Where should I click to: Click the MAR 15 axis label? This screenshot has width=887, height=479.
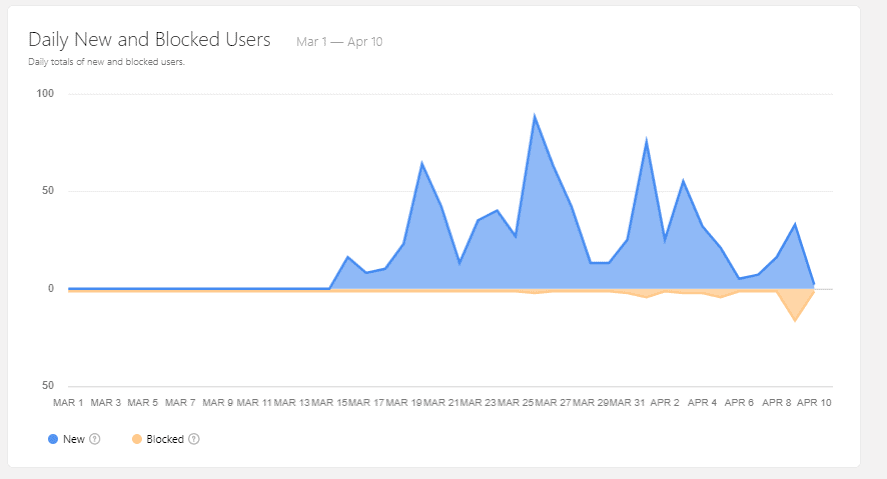tap(329, 403)
